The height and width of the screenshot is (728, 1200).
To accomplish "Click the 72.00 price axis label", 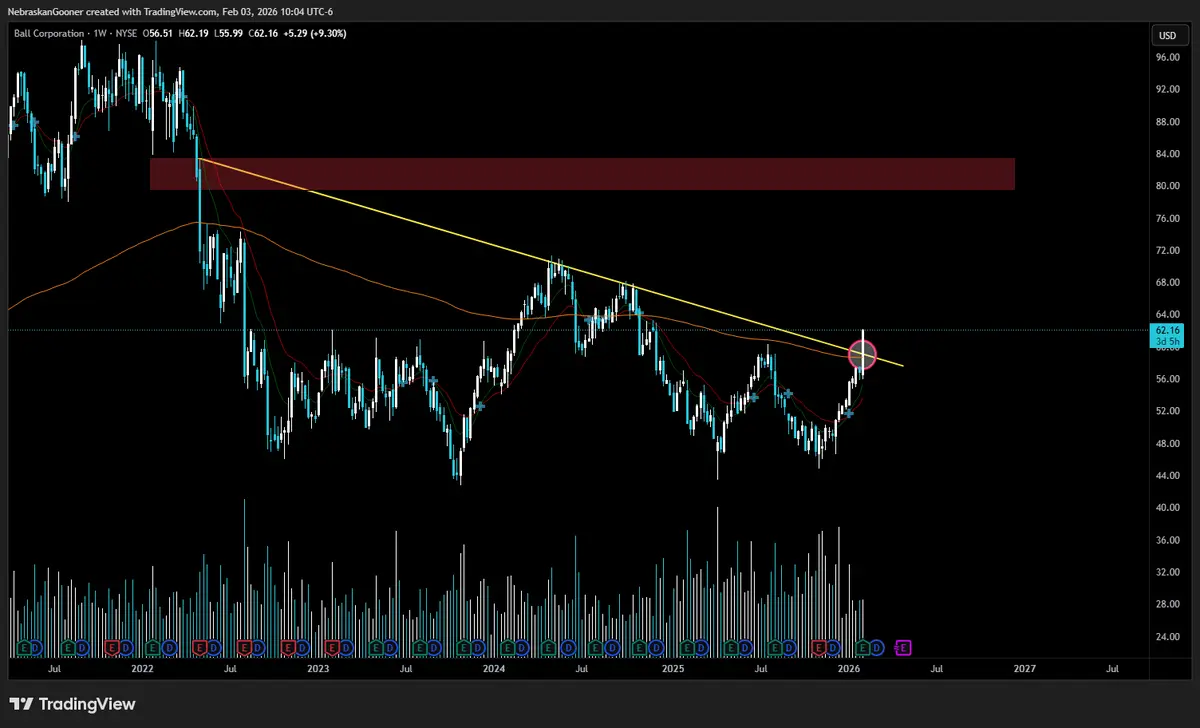I will pos(1168,250).
